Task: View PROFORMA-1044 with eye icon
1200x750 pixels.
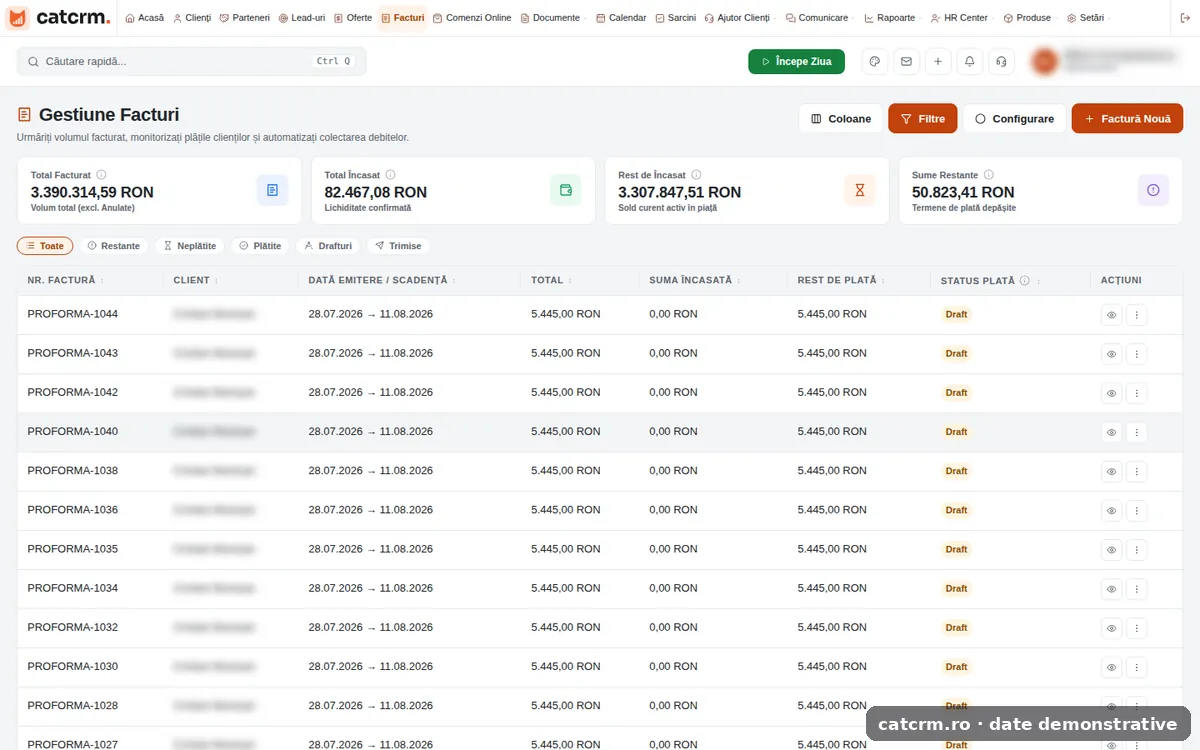Action: coord(1111,315)
